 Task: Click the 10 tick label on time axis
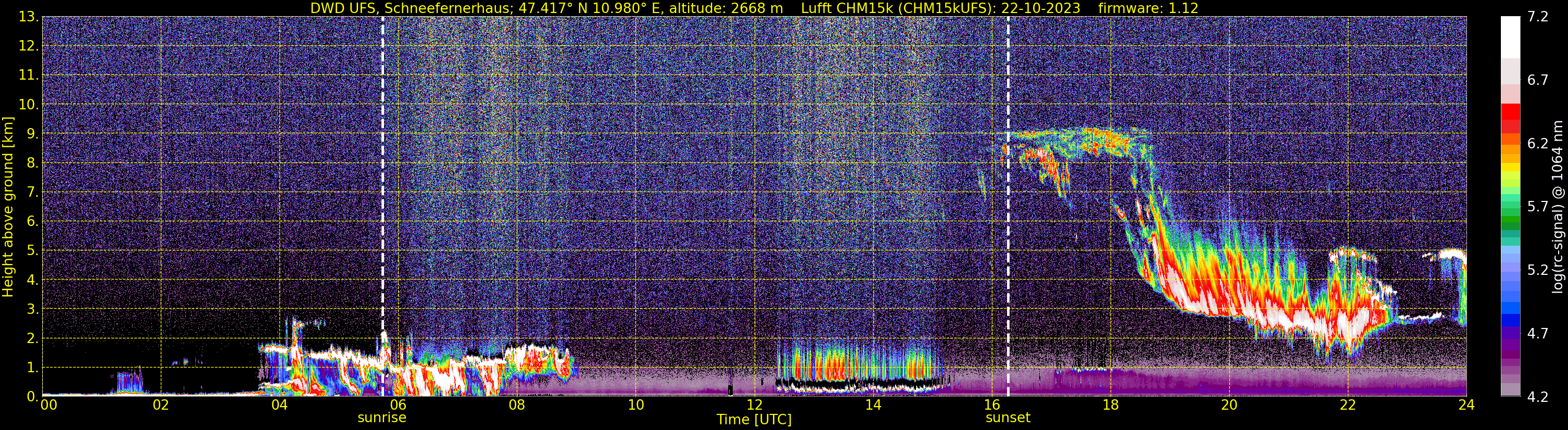[635, 405]
